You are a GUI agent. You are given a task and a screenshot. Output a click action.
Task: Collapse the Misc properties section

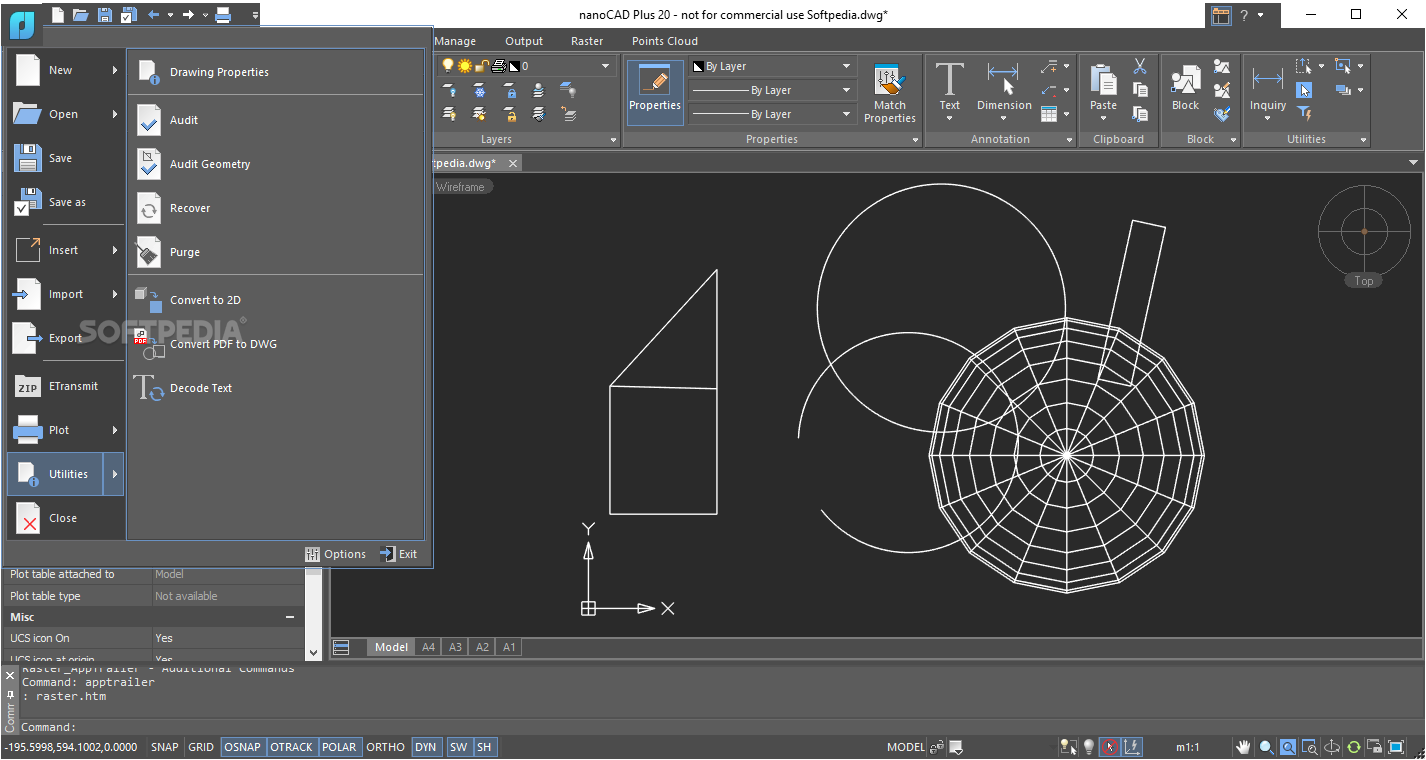point(290,617)
